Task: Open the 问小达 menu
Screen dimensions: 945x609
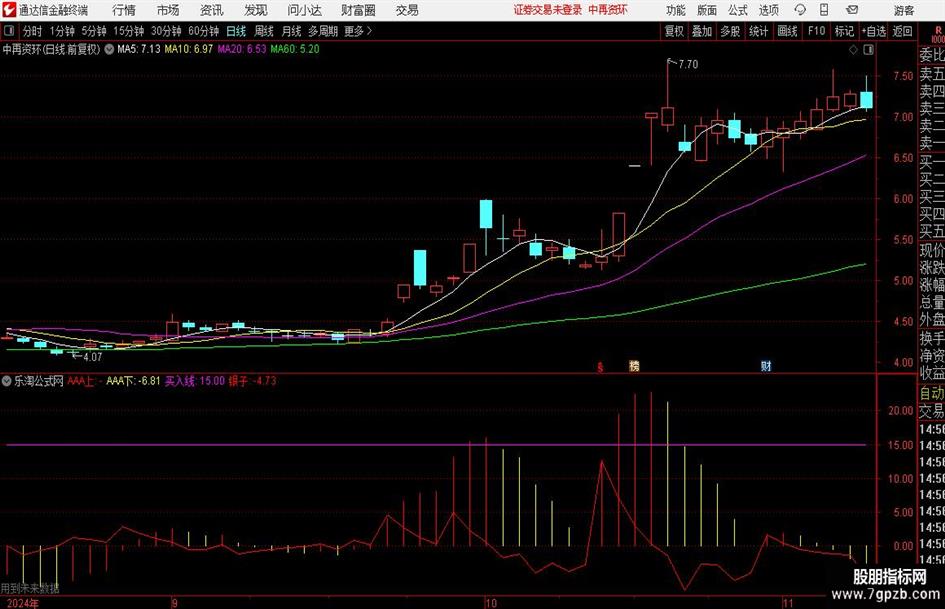Action: (x=304, y=10)
